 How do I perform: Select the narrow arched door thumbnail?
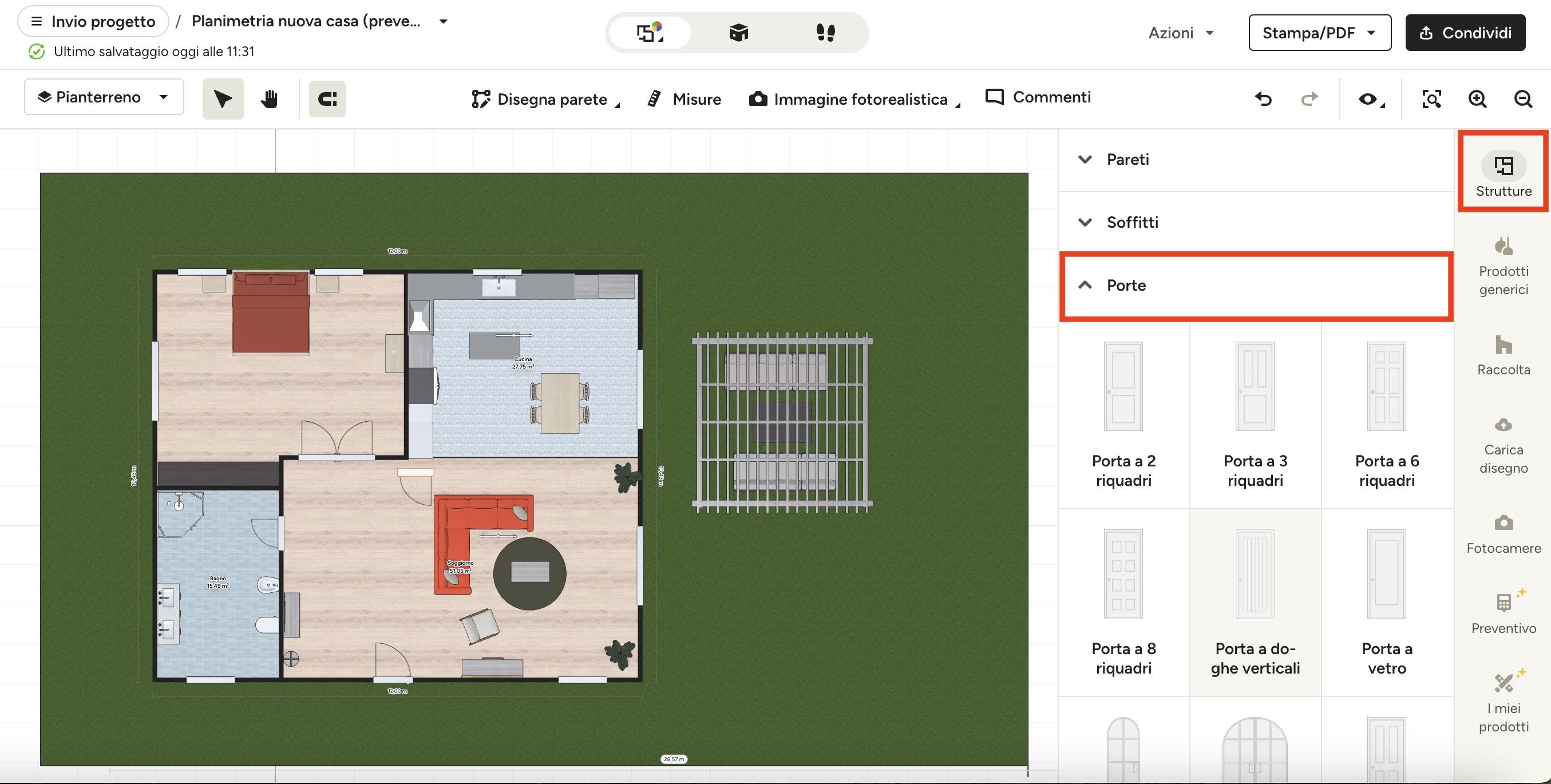point(1123,749)
